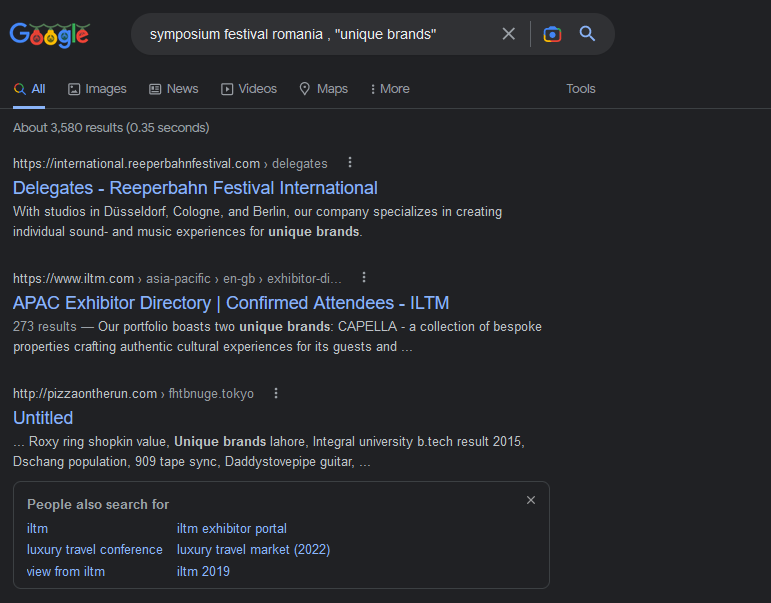Search for 'iltm exhibitor portal'

point(232,529)
